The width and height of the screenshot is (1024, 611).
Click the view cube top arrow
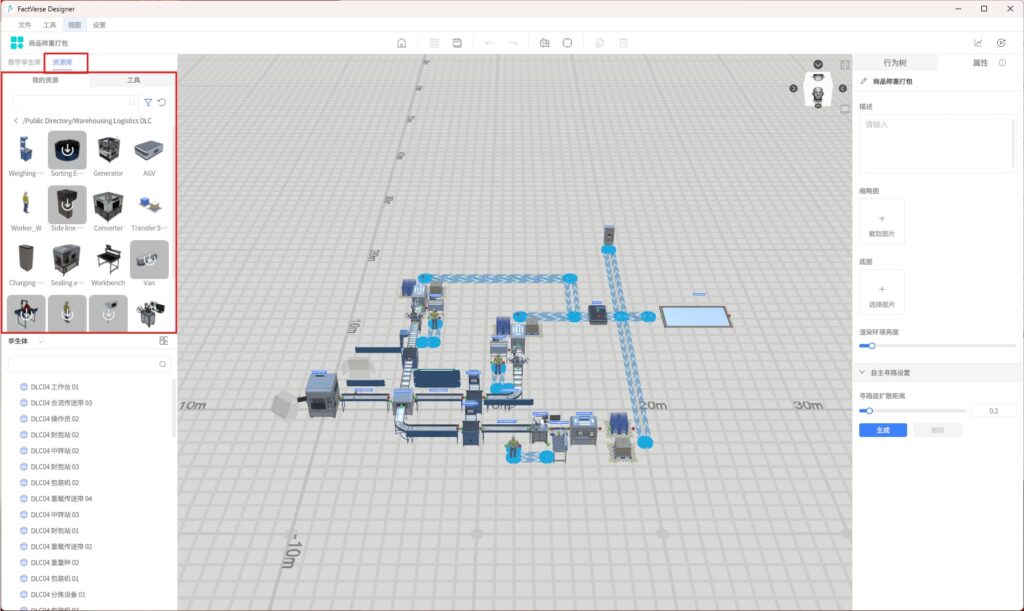click(x=819, y=65)
